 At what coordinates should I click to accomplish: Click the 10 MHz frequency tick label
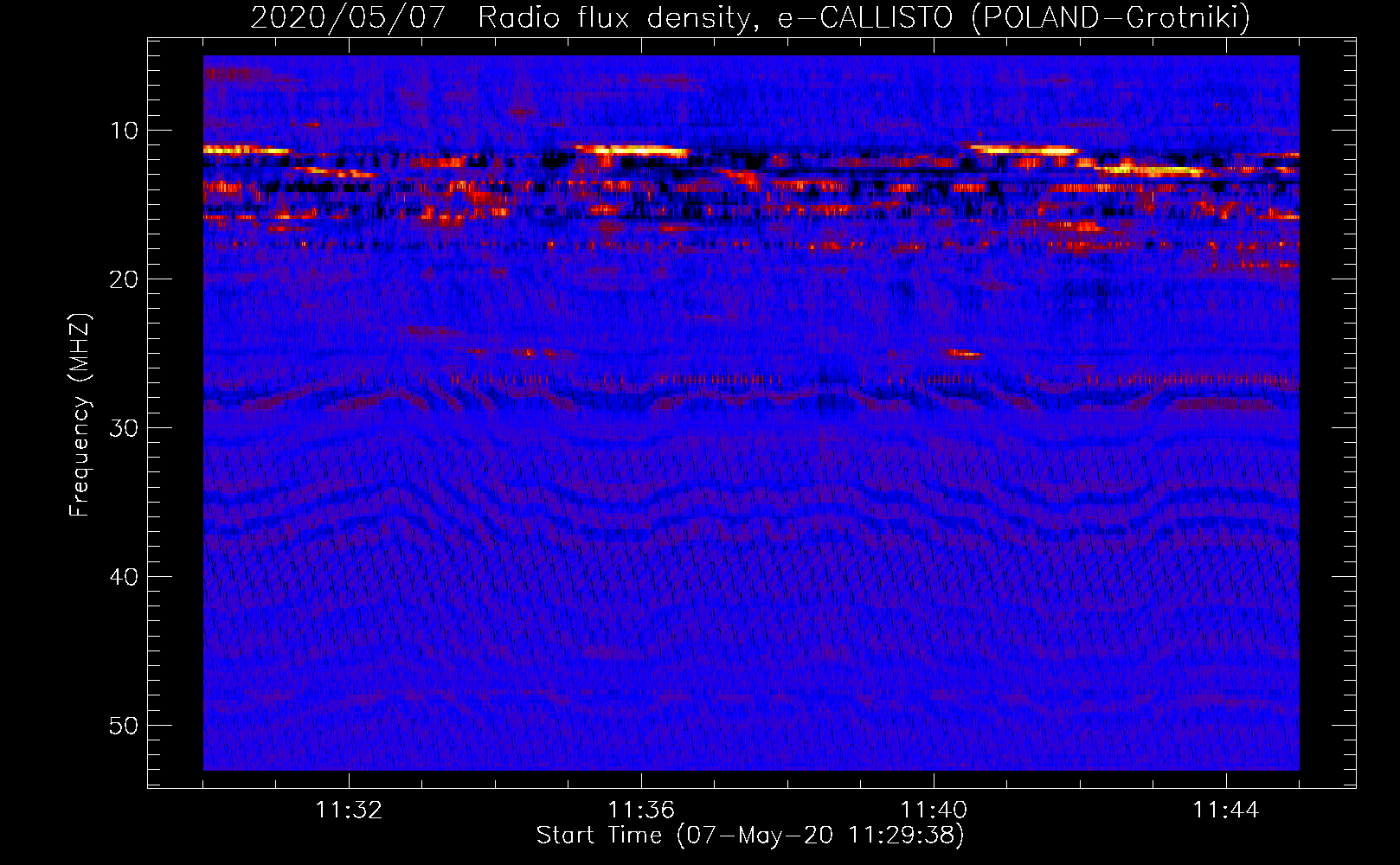click(125, 131)
